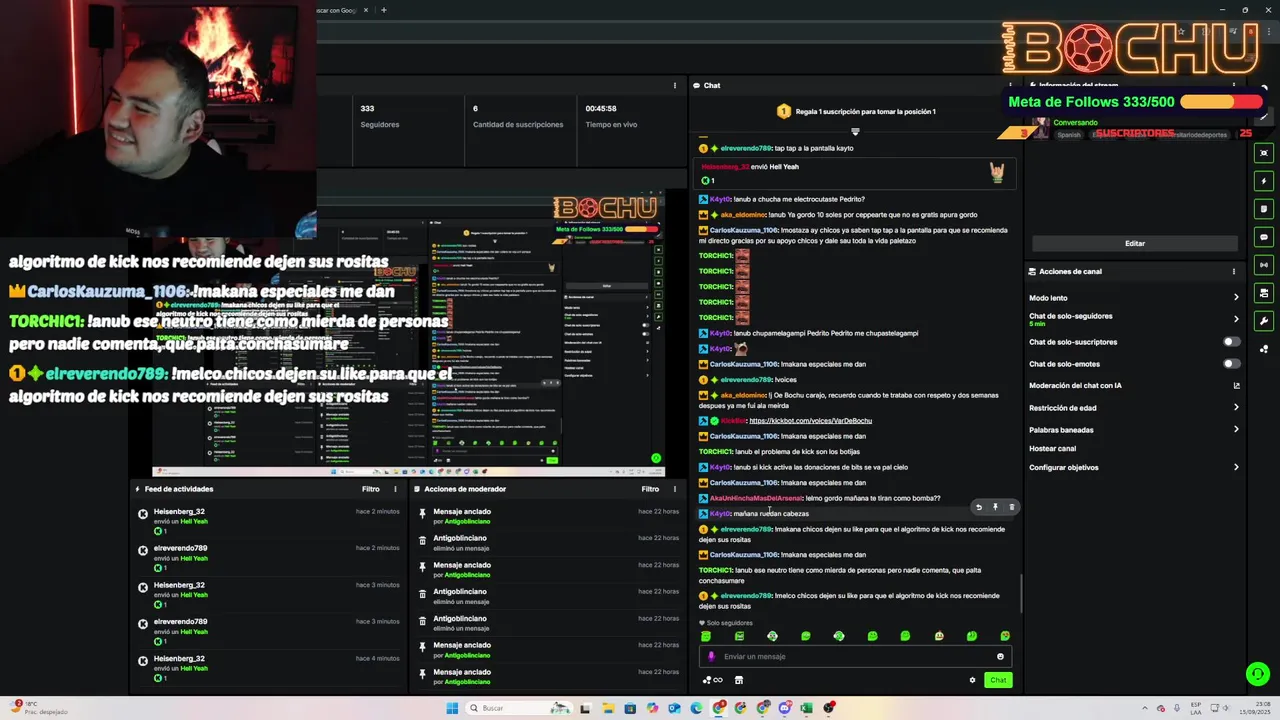Viewport: 1280px width, 720px height.
Task: Open chat settings gear icon
Action: pyautogui.click(x=972, y=680)
